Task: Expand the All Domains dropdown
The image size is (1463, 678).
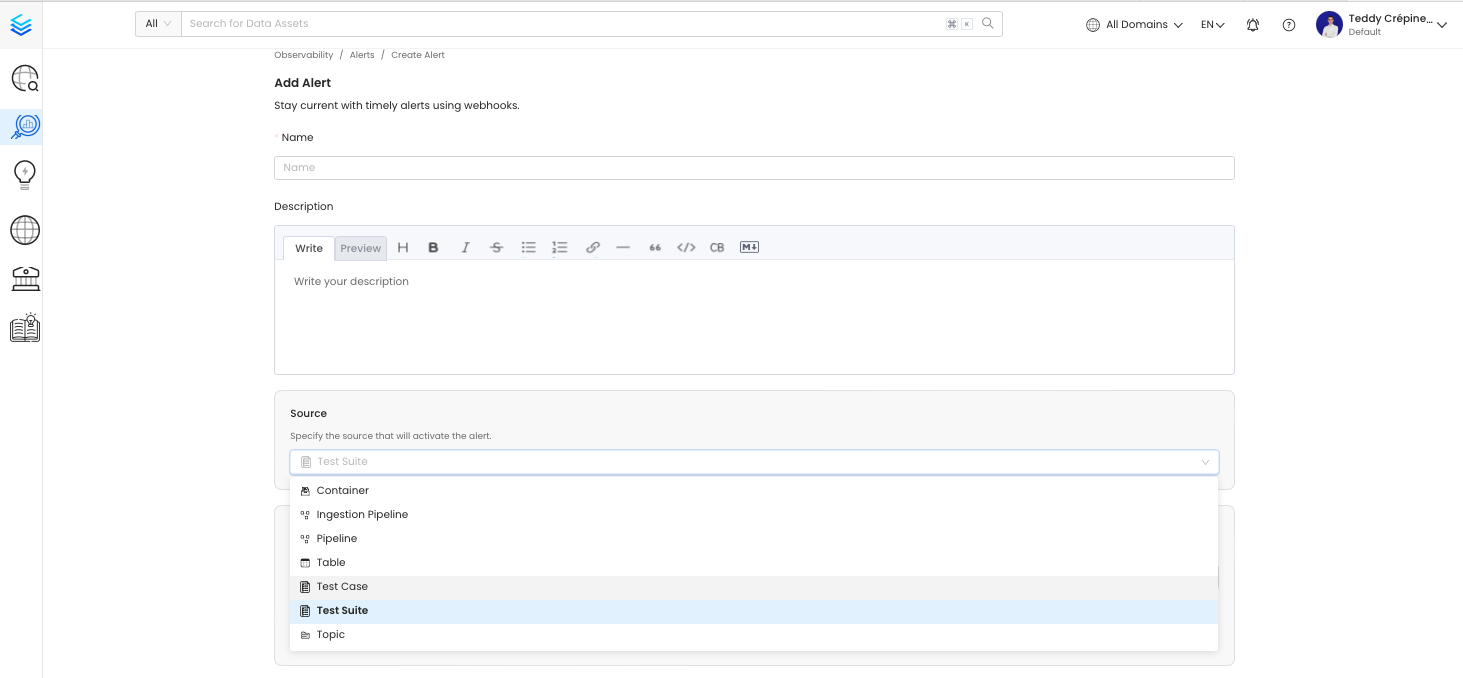Action: point(1134,25)
